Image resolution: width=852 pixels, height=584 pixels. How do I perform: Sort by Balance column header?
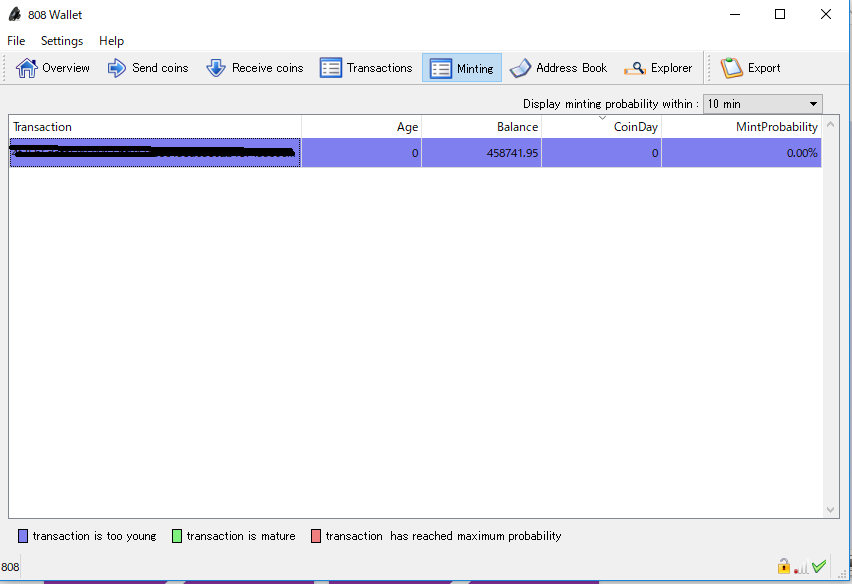[x=481, y=127]
